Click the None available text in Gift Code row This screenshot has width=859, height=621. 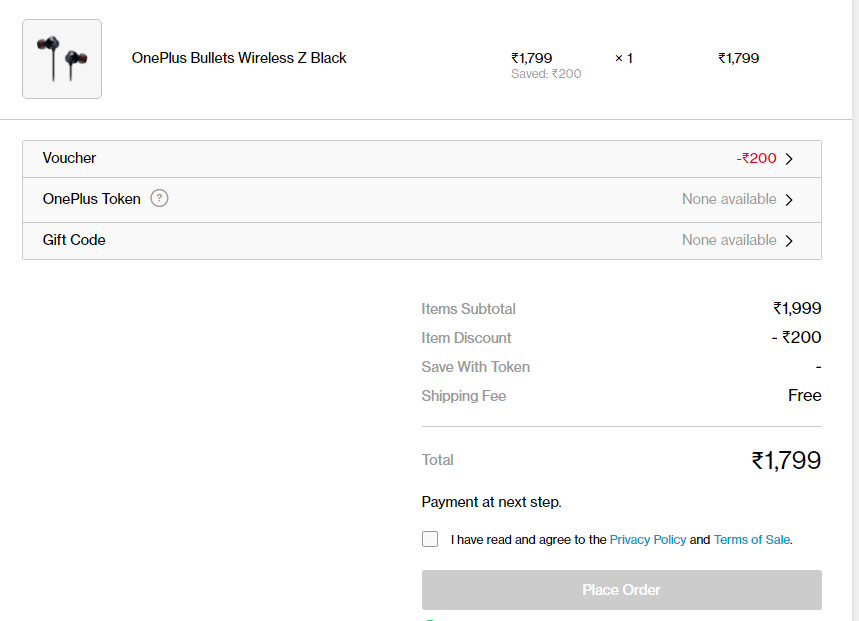click(729, 240)
